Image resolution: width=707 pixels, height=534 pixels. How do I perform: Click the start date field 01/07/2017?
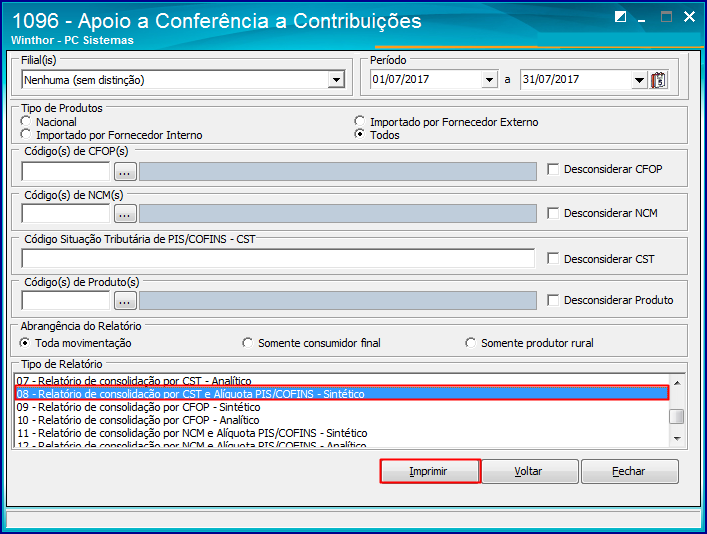(426, 80)
